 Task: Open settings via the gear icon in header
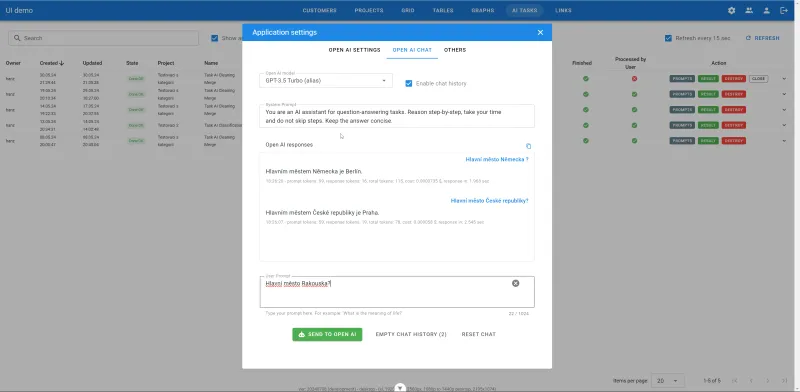point(732,10)
